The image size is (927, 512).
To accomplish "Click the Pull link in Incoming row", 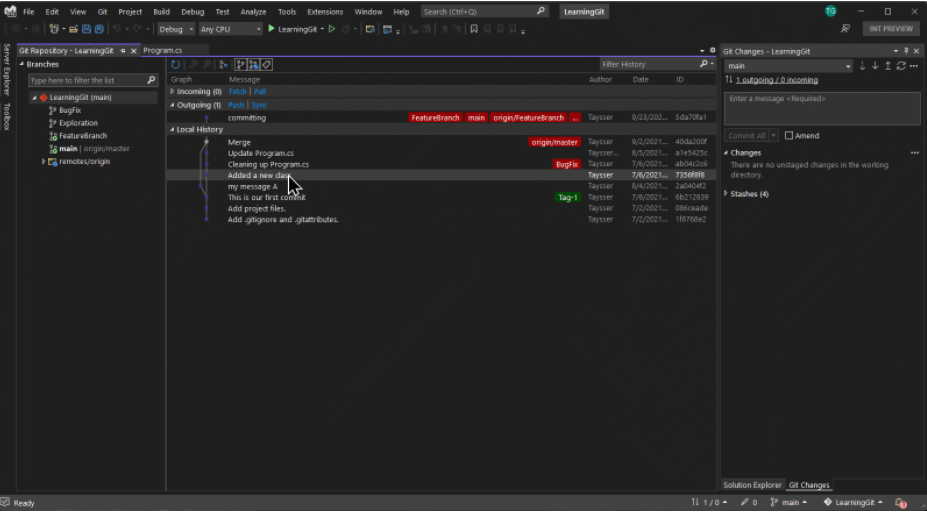I will [260, 92].
